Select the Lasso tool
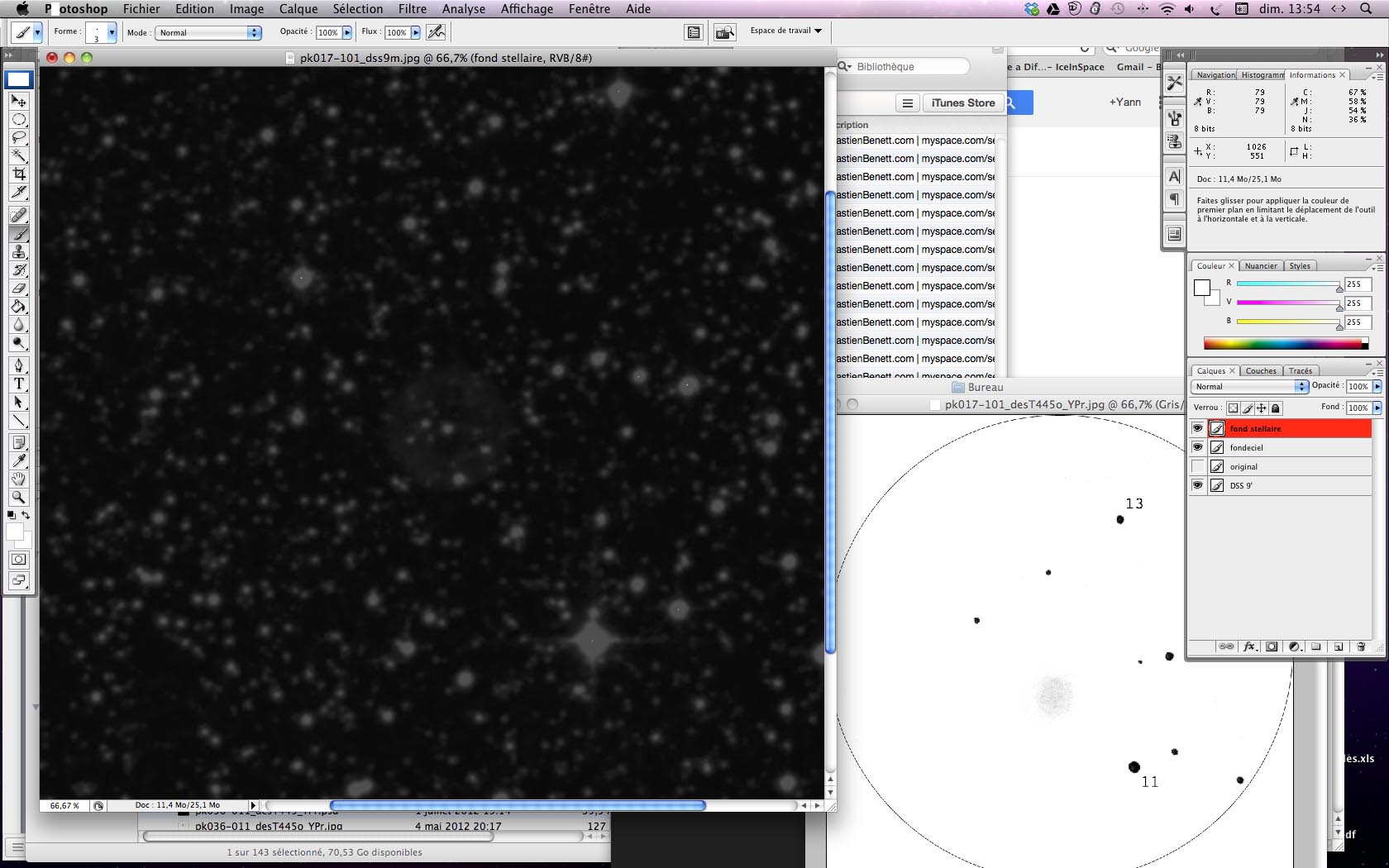The height and width of the screenshot is (868, 1389). pos(18,137)
